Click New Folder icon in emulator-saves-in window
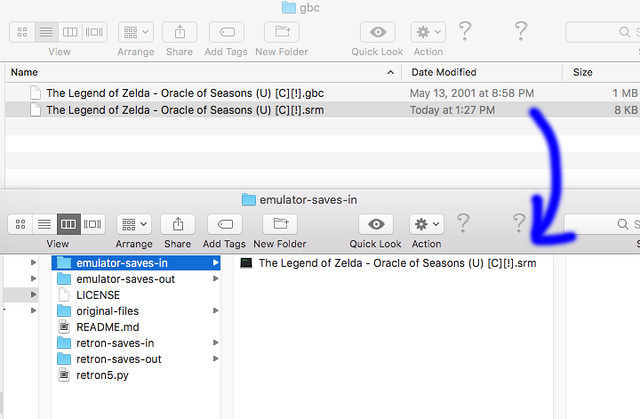Image resolution: width=640 pixels, height=419 pixels. pos(280,224)
